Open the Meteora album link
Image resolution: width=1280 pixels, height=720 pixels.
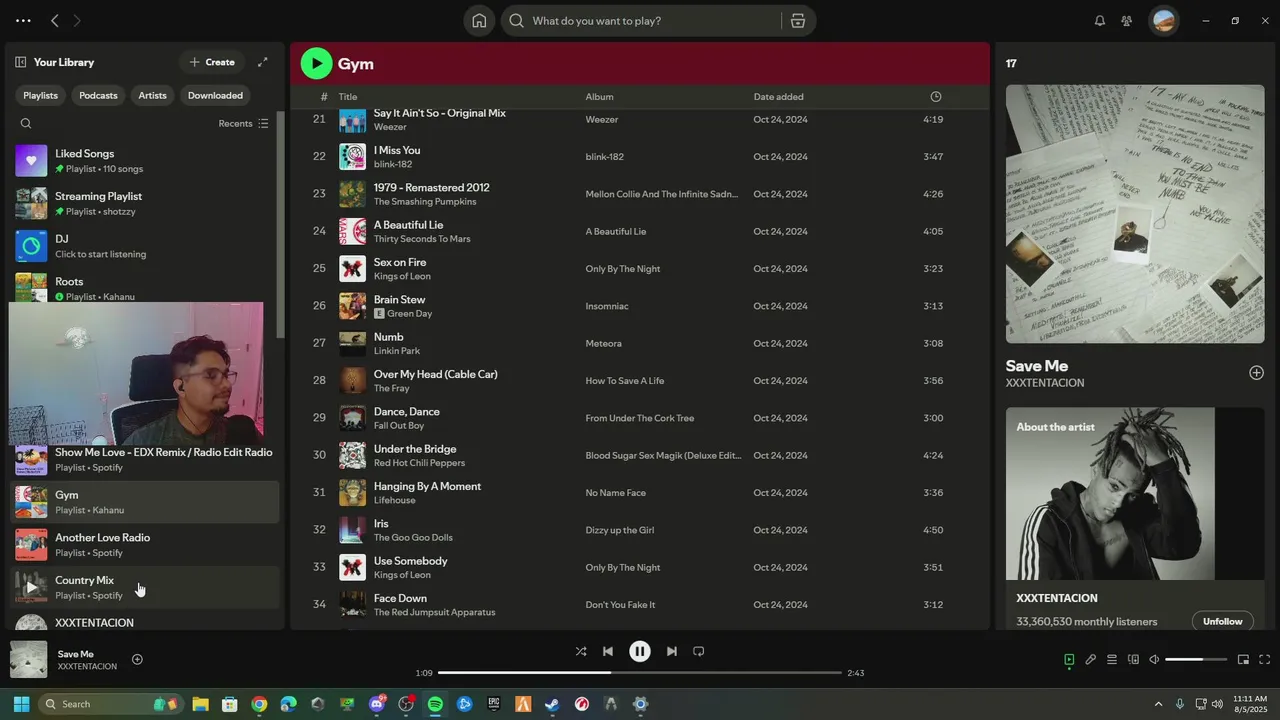pos(604,343)
